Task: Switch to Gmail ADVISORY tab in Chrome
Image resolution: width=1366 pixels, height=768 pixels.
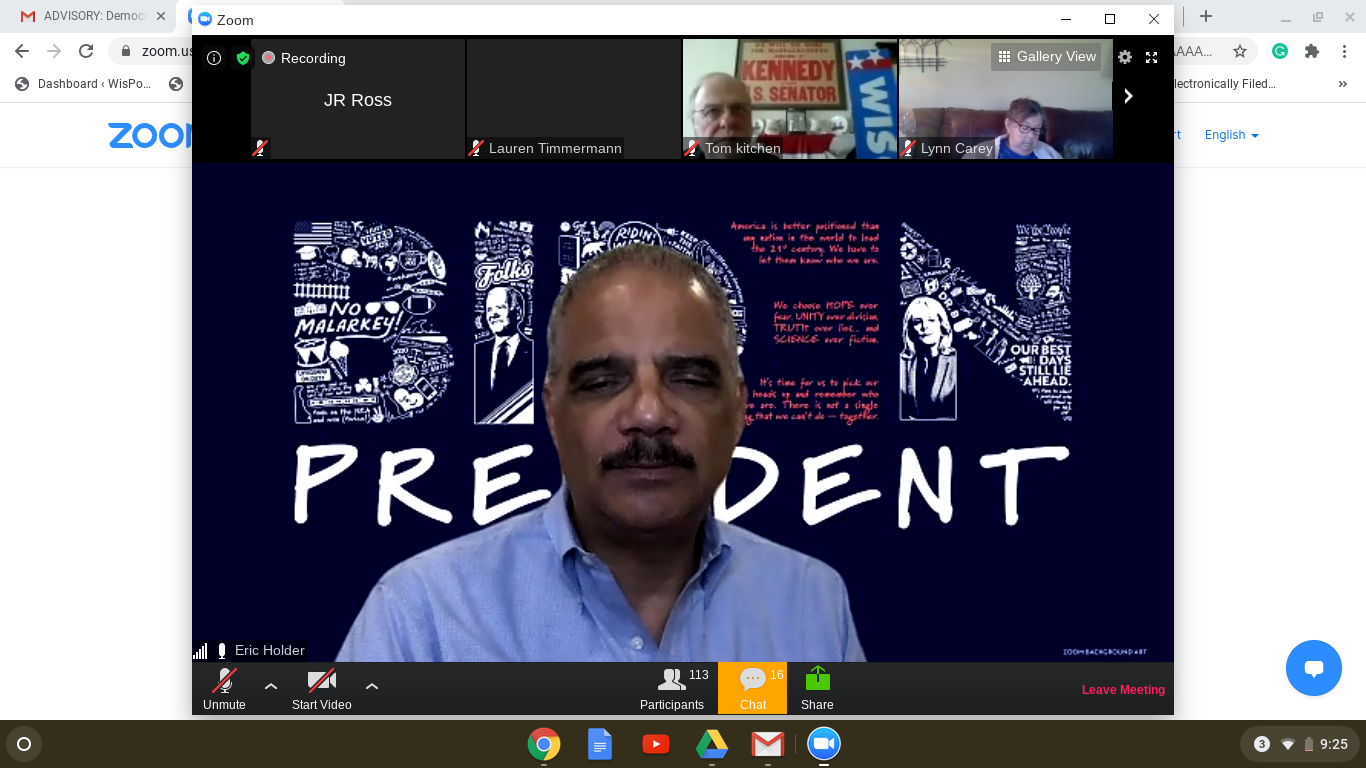Action: (x=93, y=17)
